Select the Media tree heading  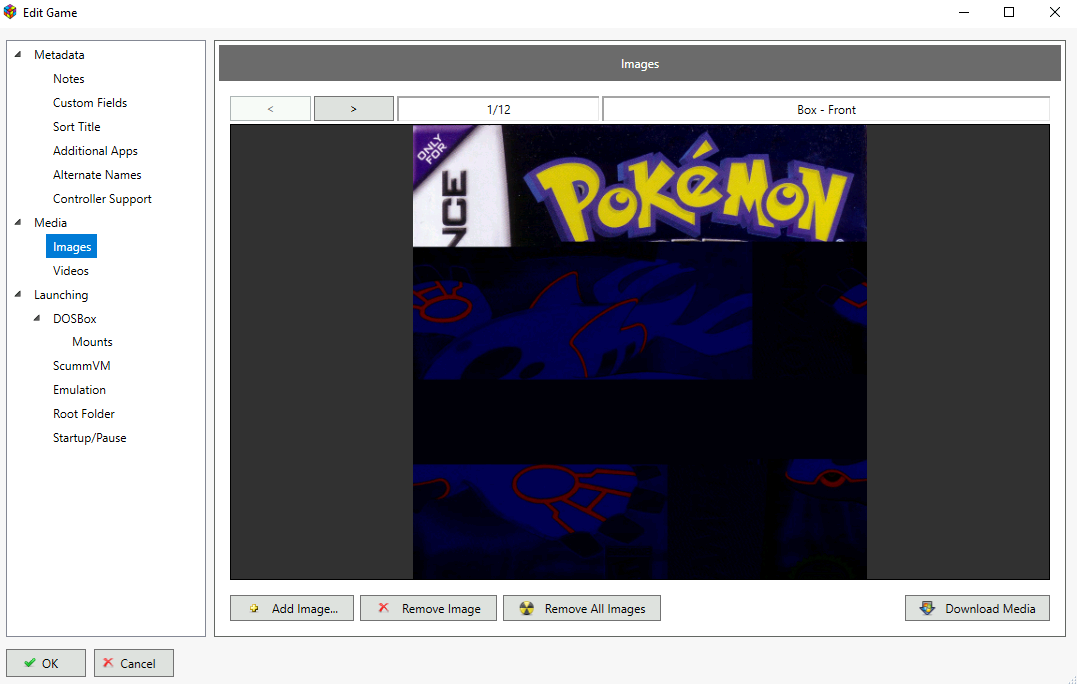51,223
